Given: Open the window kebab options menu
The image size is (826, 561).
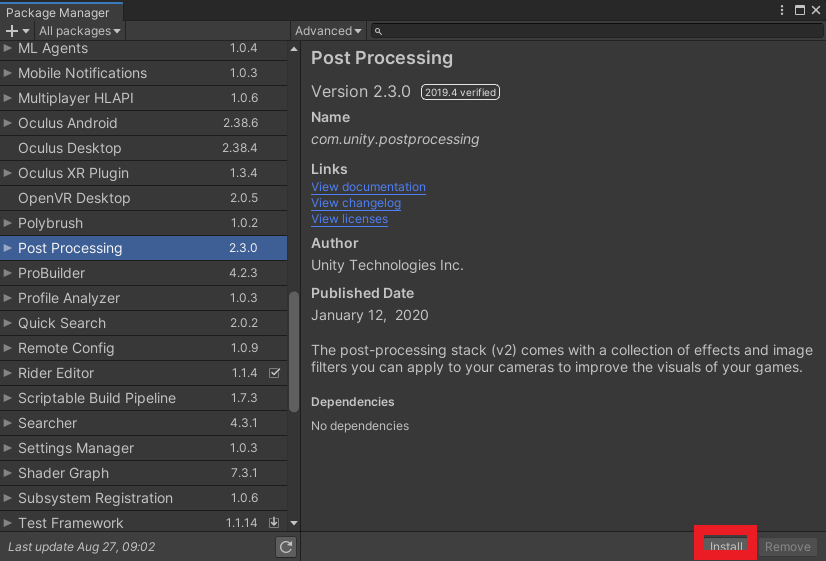Looking at the screenshot, I should tap(782, 10).
